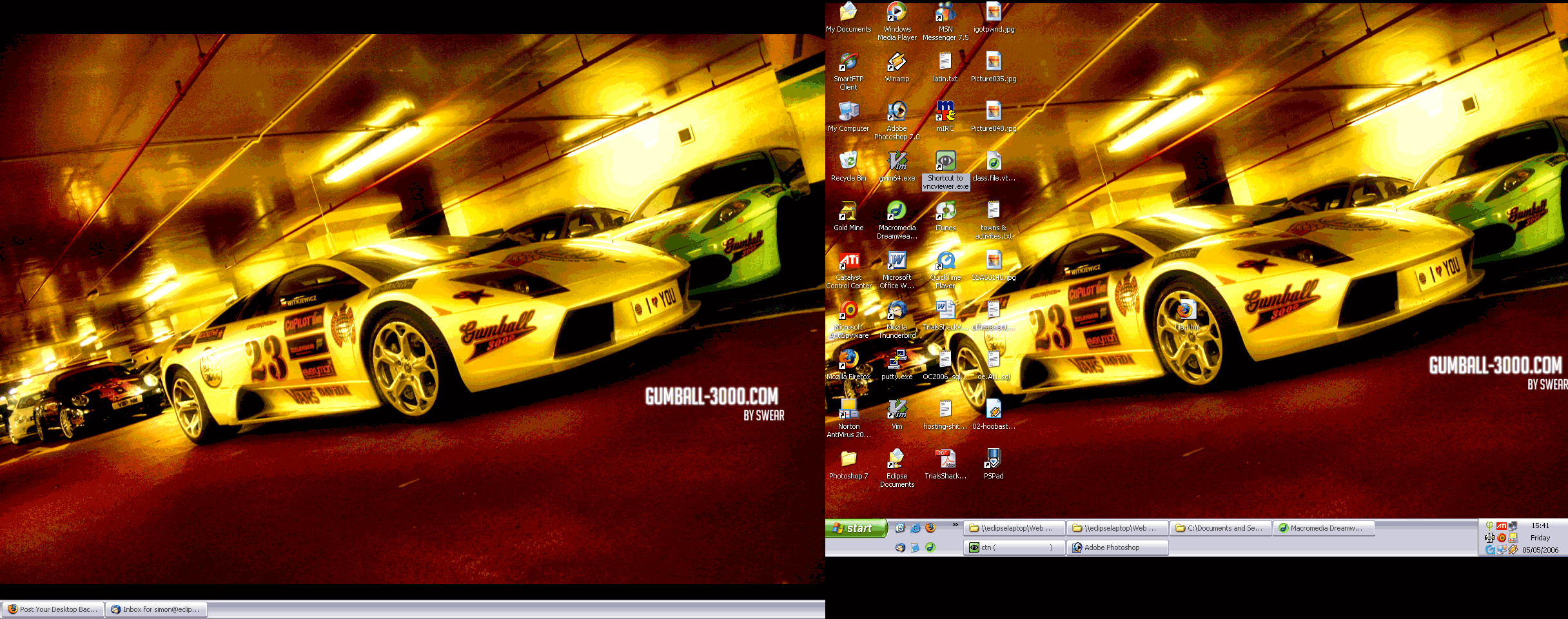The height and width of the screenshot is (619, 1568).
Task: Open the TrialsShack PDF file icon
Action: click(x=945, y=464)
